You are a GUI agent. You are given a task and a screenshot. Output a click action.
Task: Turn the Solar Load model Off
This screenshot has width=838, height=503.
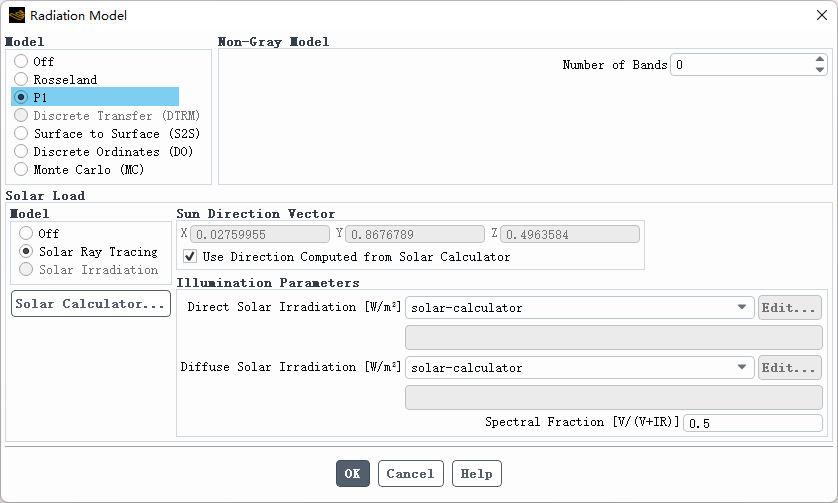[x=26, y=233]
